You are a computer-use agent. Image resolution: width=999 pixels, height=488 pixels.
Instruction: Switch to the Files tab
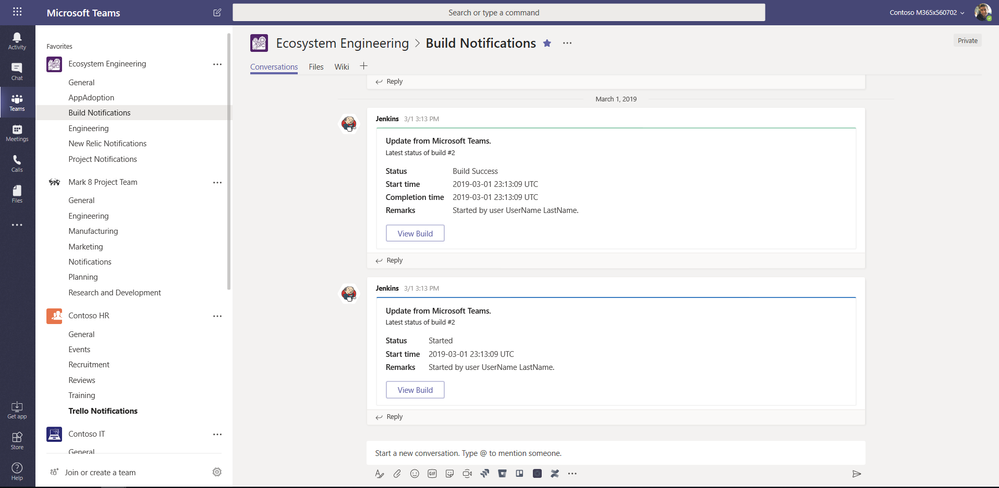(x=316, y=67)
